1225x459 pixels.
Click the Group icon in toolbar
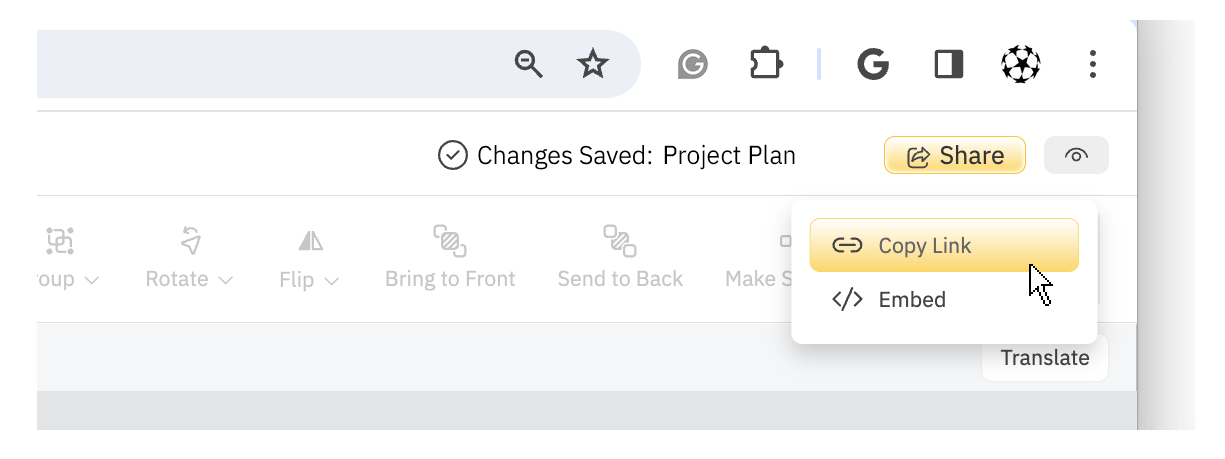[x=60, y=241]
